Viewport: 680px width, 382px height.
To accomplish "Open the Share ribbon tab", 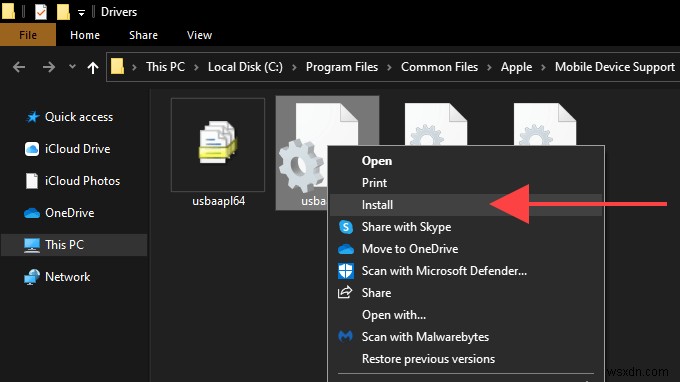I will [143, 35].
